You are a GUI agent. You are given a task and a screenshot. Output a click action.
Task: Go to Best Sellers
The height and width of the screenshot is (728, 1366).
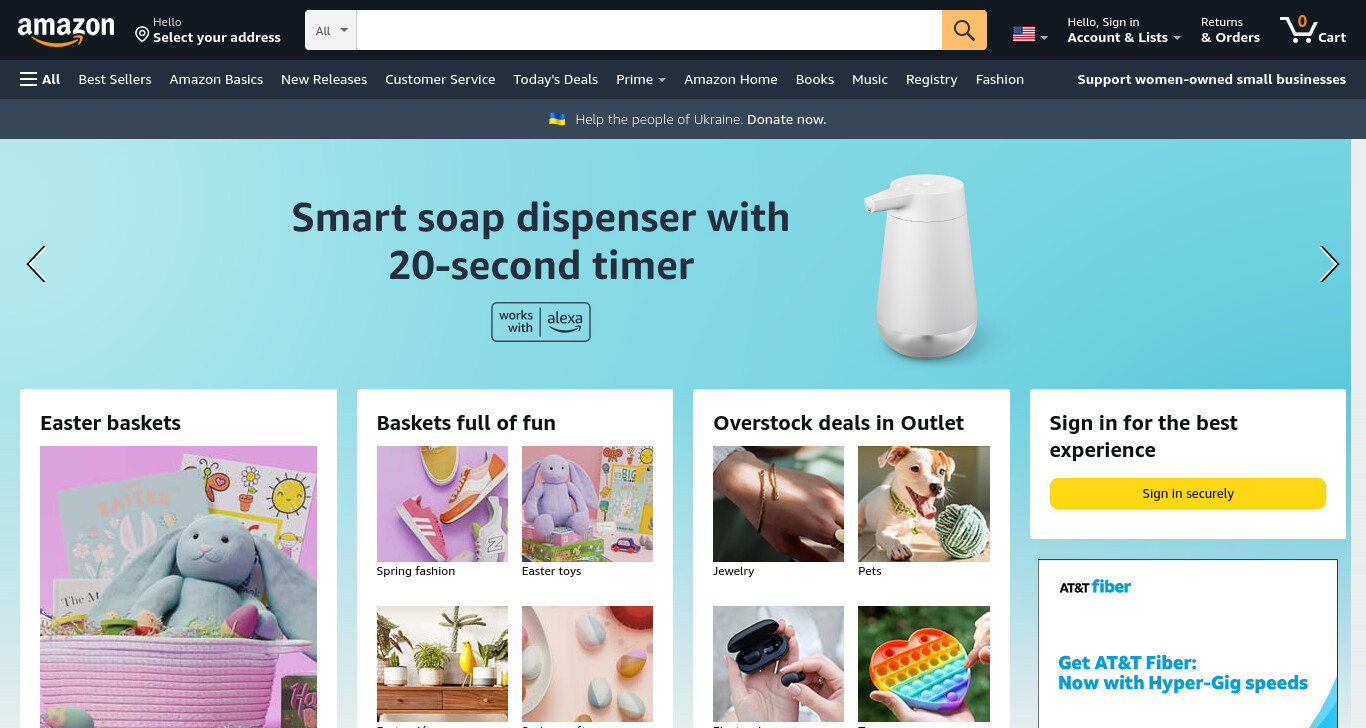point(115,79)
